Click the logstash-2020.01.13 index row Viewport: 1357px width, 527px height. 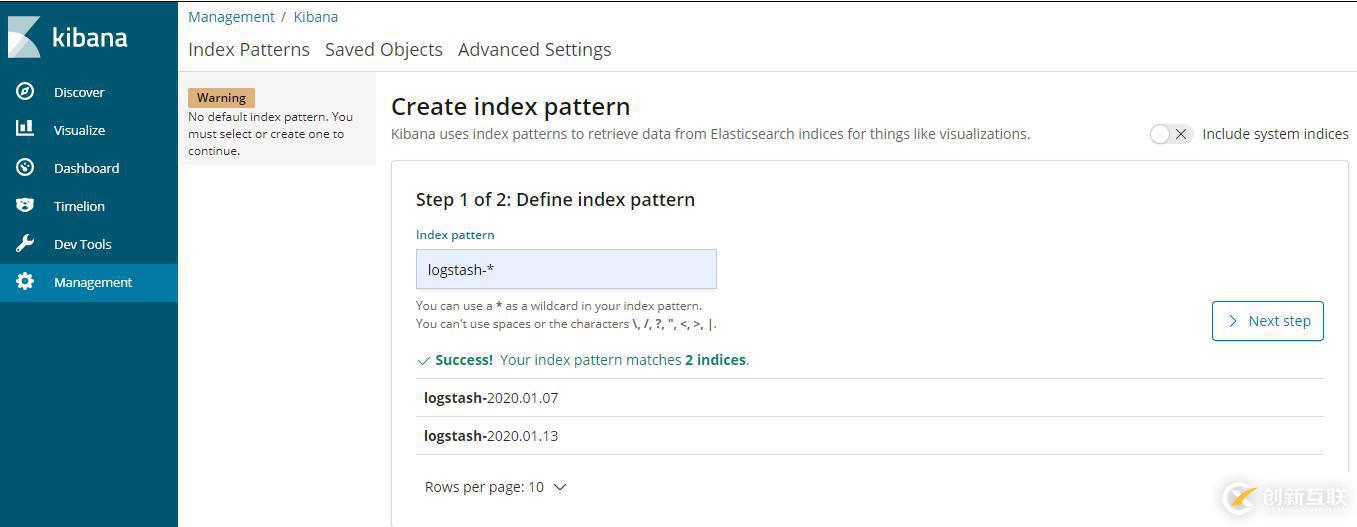click(x=870, y=436)
